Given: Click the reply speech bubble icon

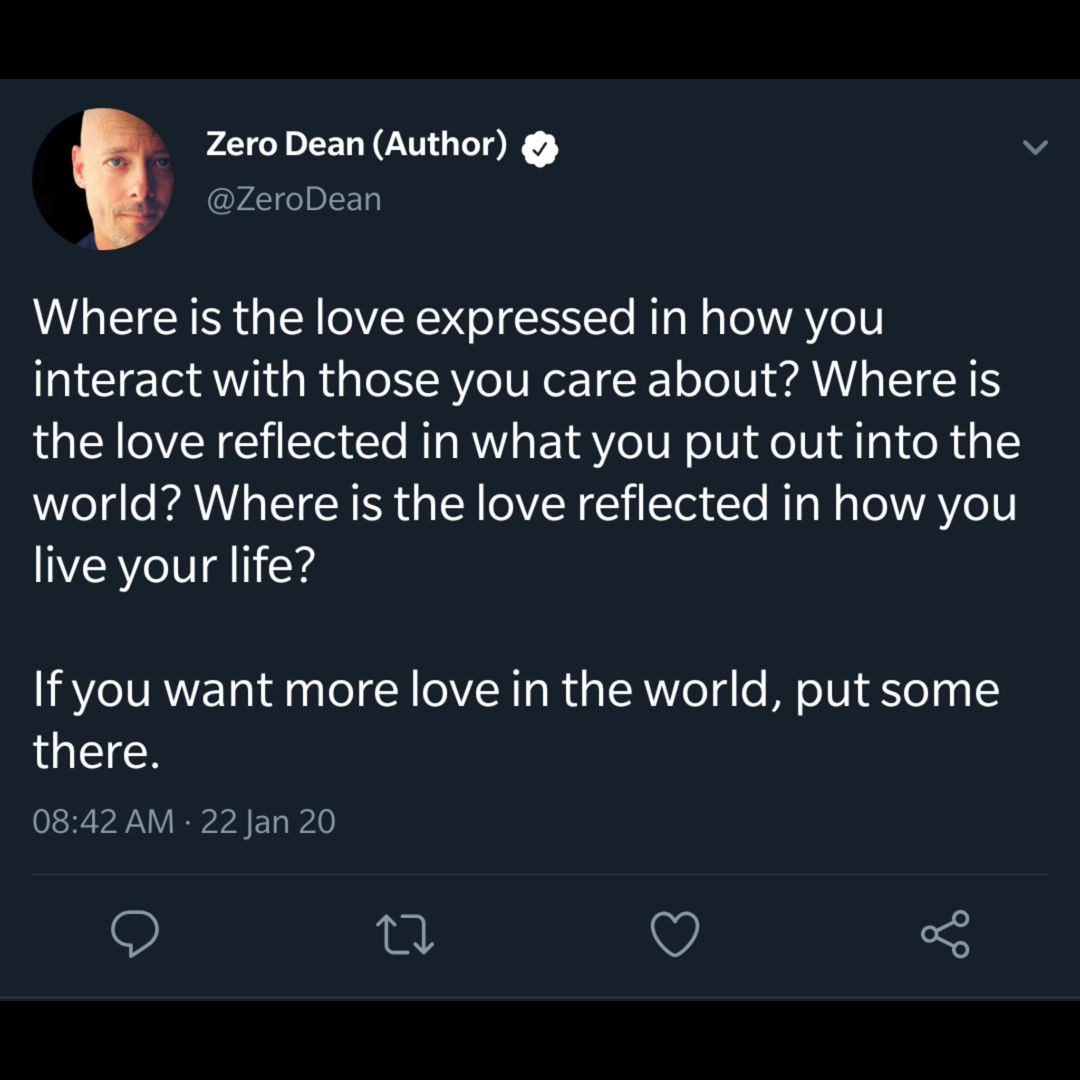Looking at the screenshot, I should 137,934.
